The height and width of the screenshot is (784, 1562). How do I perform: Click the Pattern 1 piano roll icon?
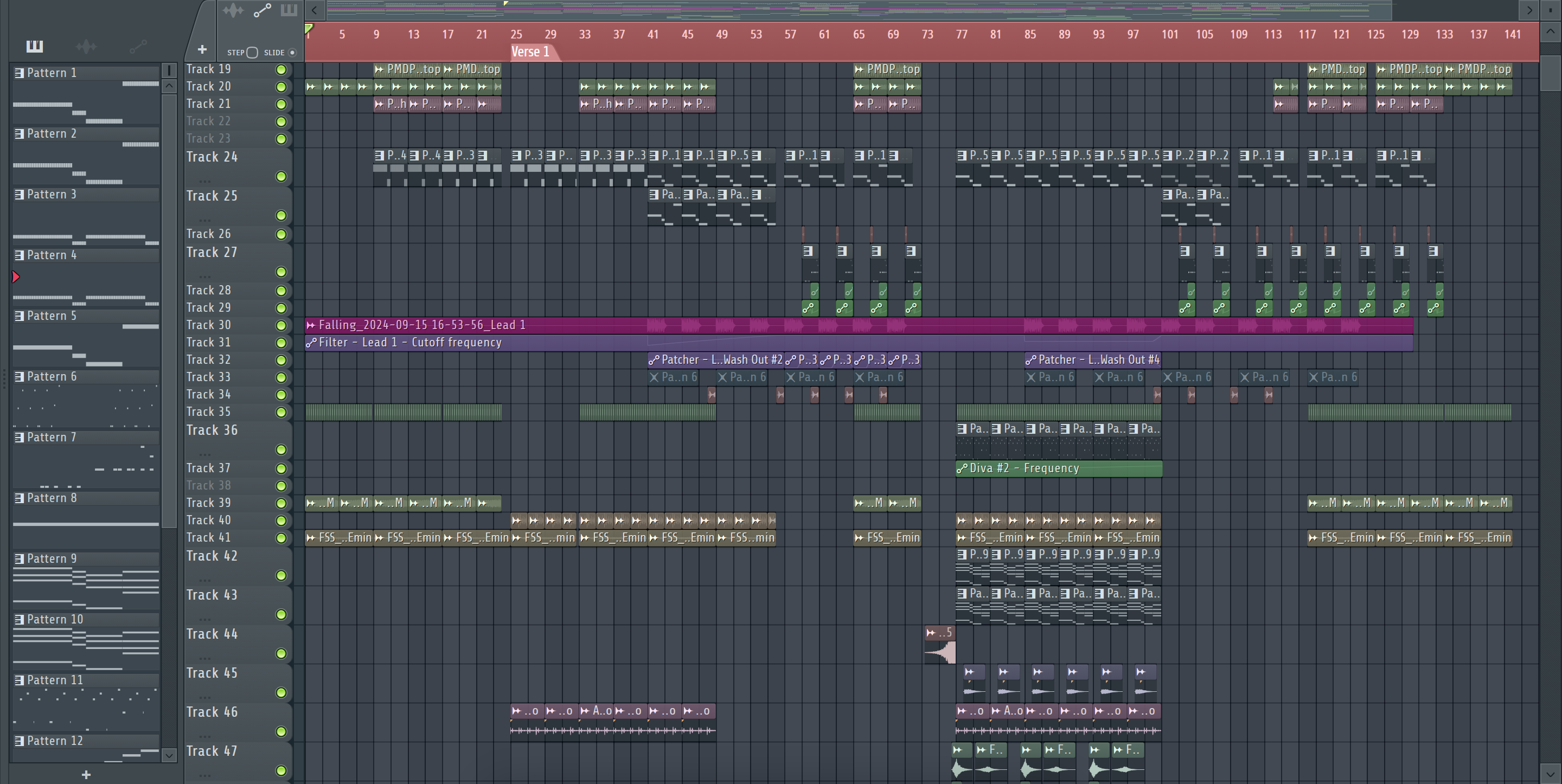pyautogui.click(x=20, y=73)
